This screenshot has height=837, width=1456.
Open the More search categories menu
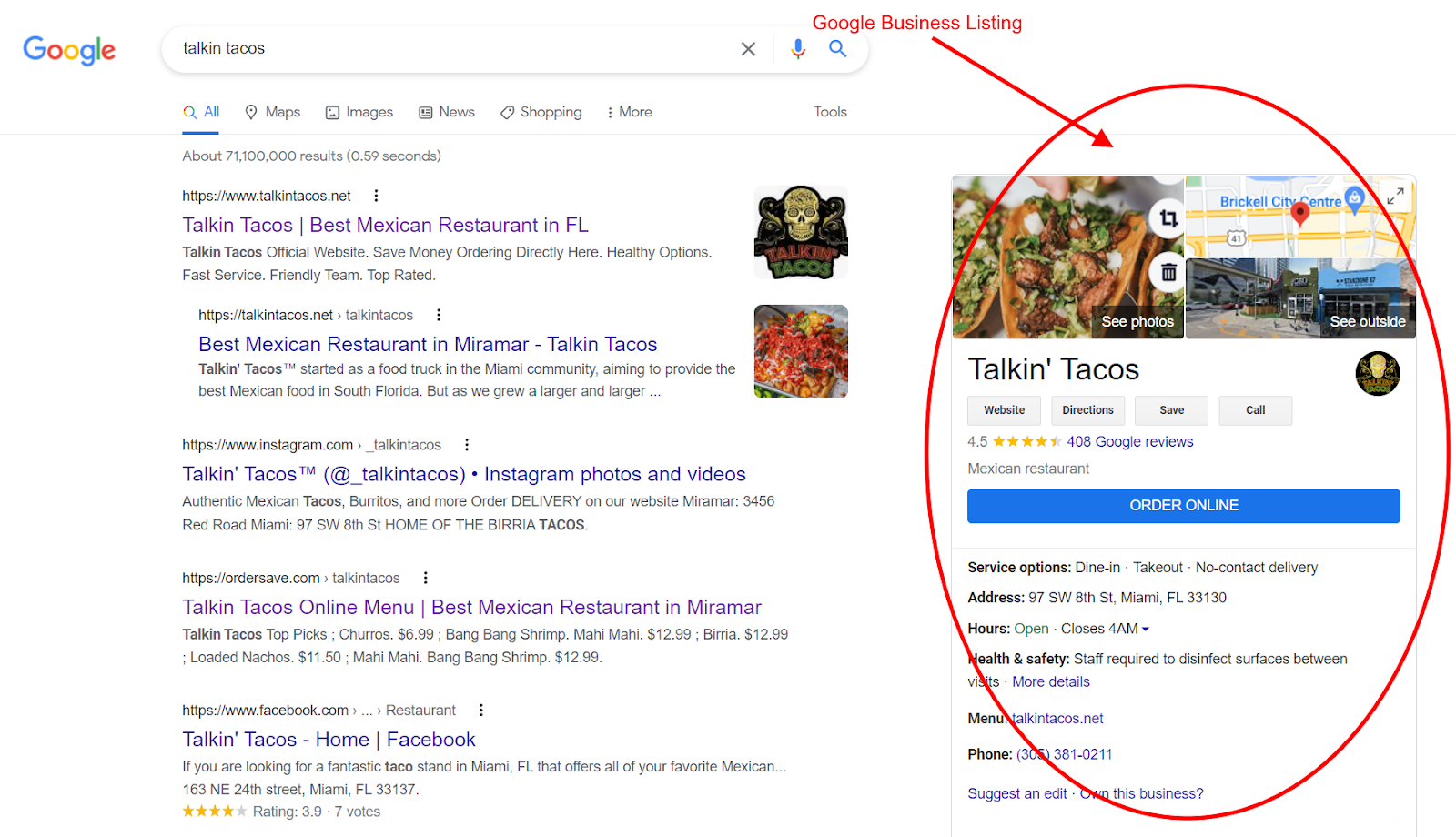tap(629, 112)
